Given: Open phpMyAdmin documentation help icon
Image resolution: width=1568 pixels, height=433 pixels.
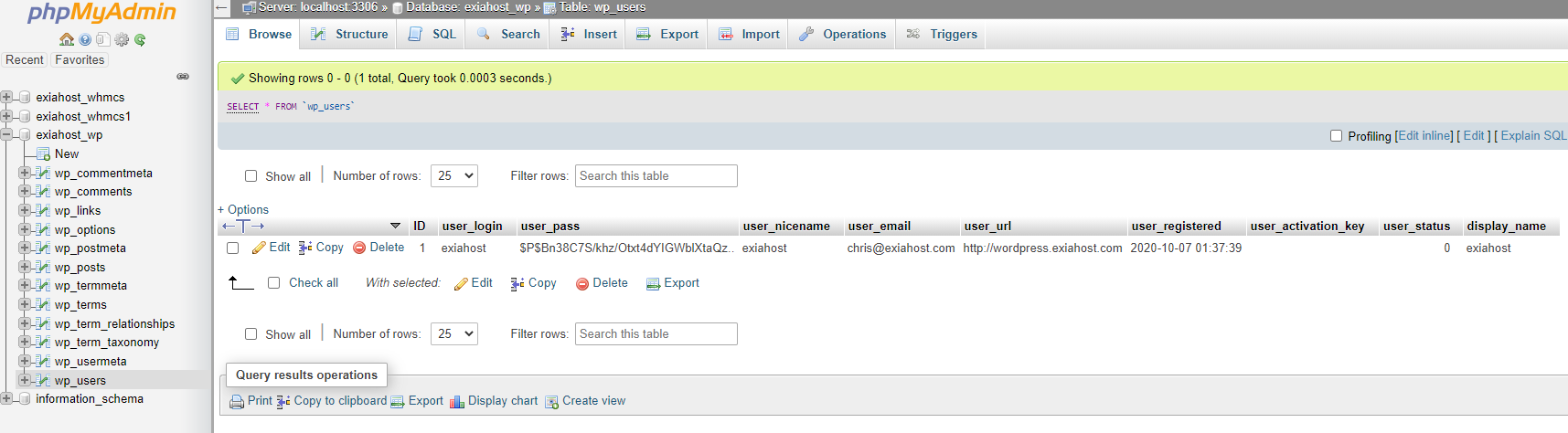Looking at the screenshot, I should coord(85,39).
